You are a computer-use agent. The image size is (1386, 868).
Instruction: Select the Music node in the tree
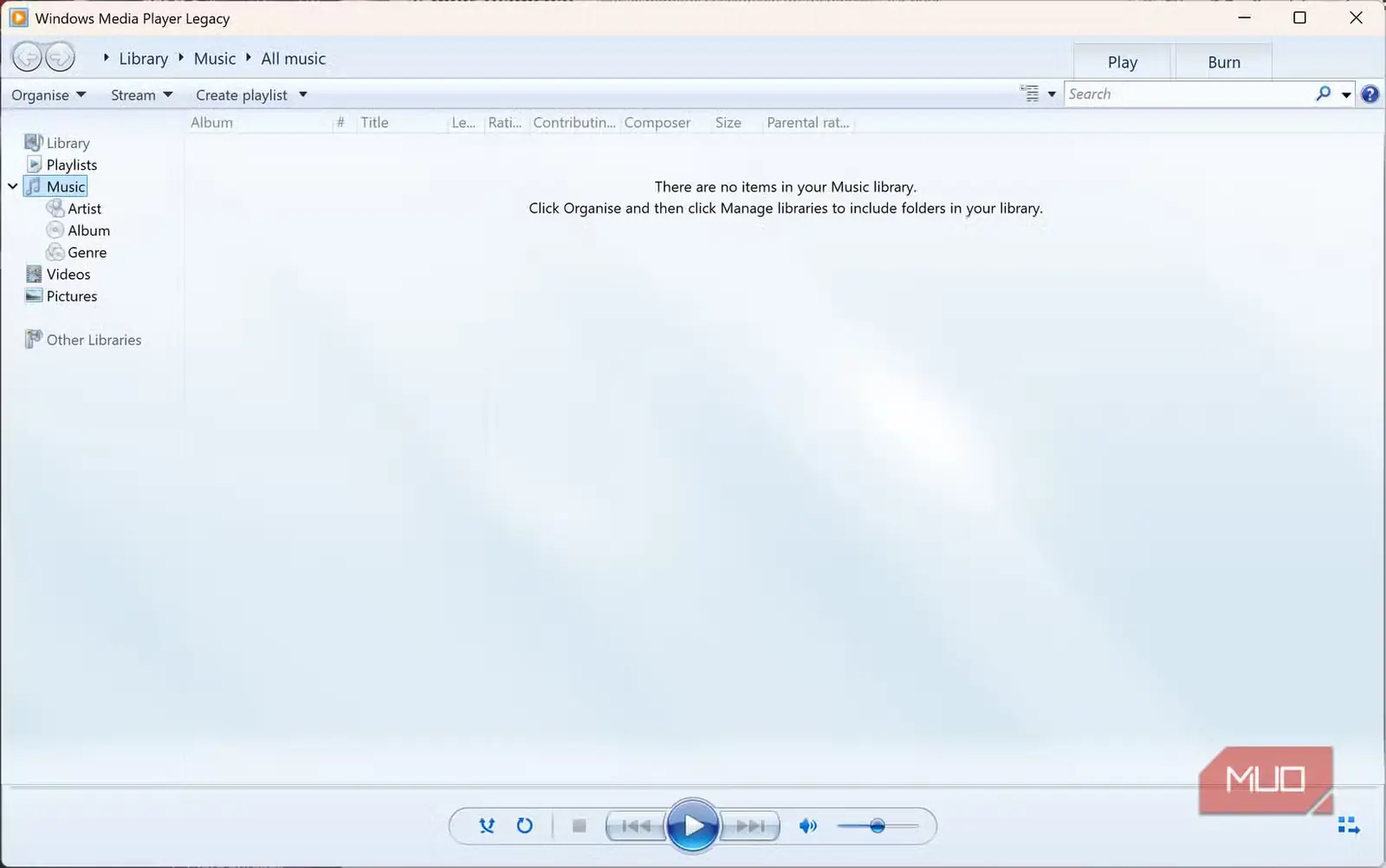click(56, 186)
